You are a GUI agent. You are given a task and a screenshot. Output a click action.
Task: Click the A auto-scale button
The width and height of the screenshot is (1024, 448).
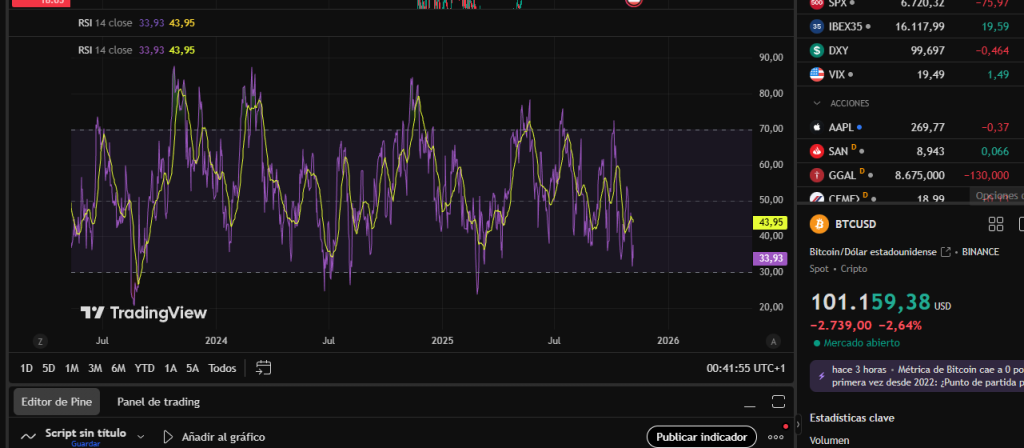coord(773,340)
